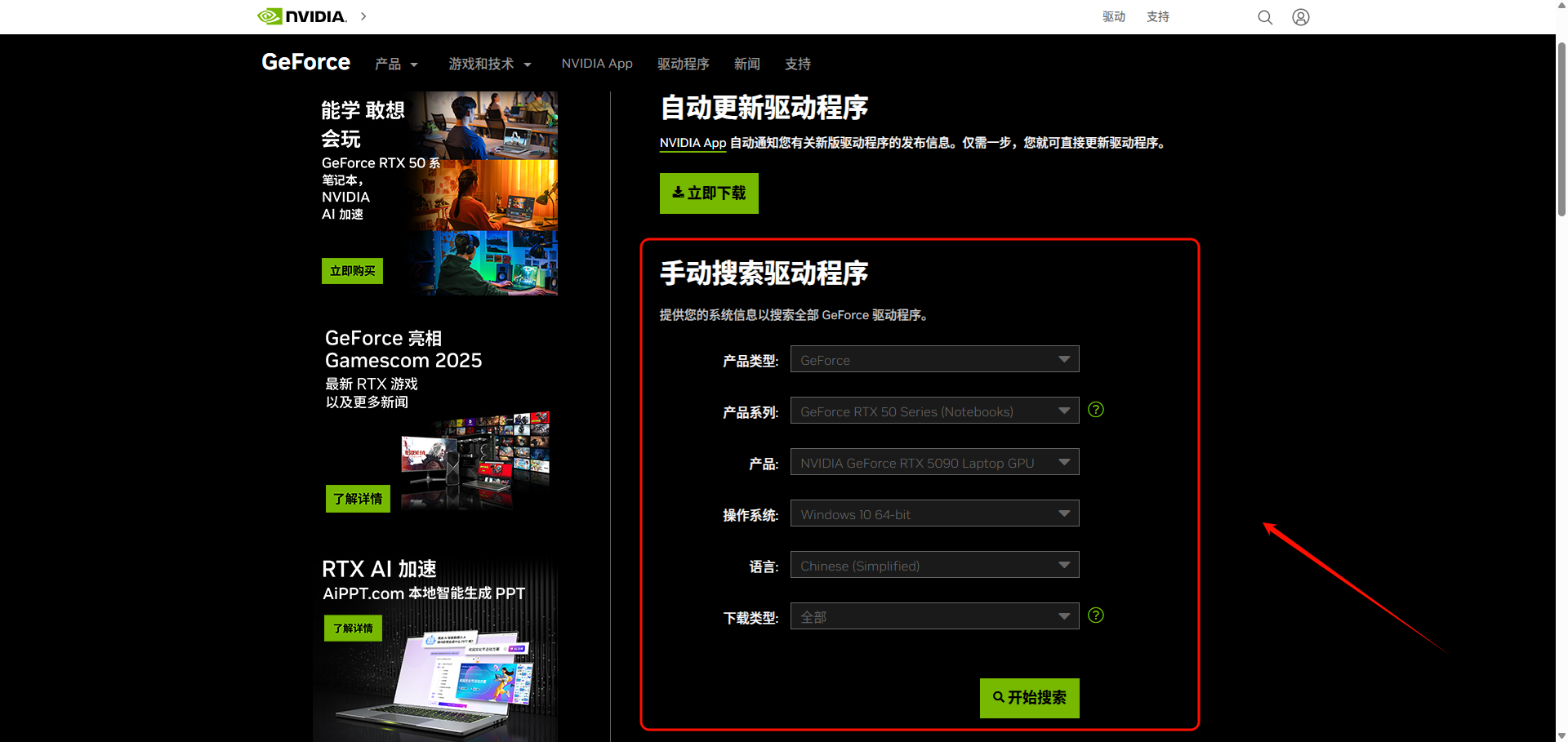Click the NVIDIA logo

[x=302, y=16]
